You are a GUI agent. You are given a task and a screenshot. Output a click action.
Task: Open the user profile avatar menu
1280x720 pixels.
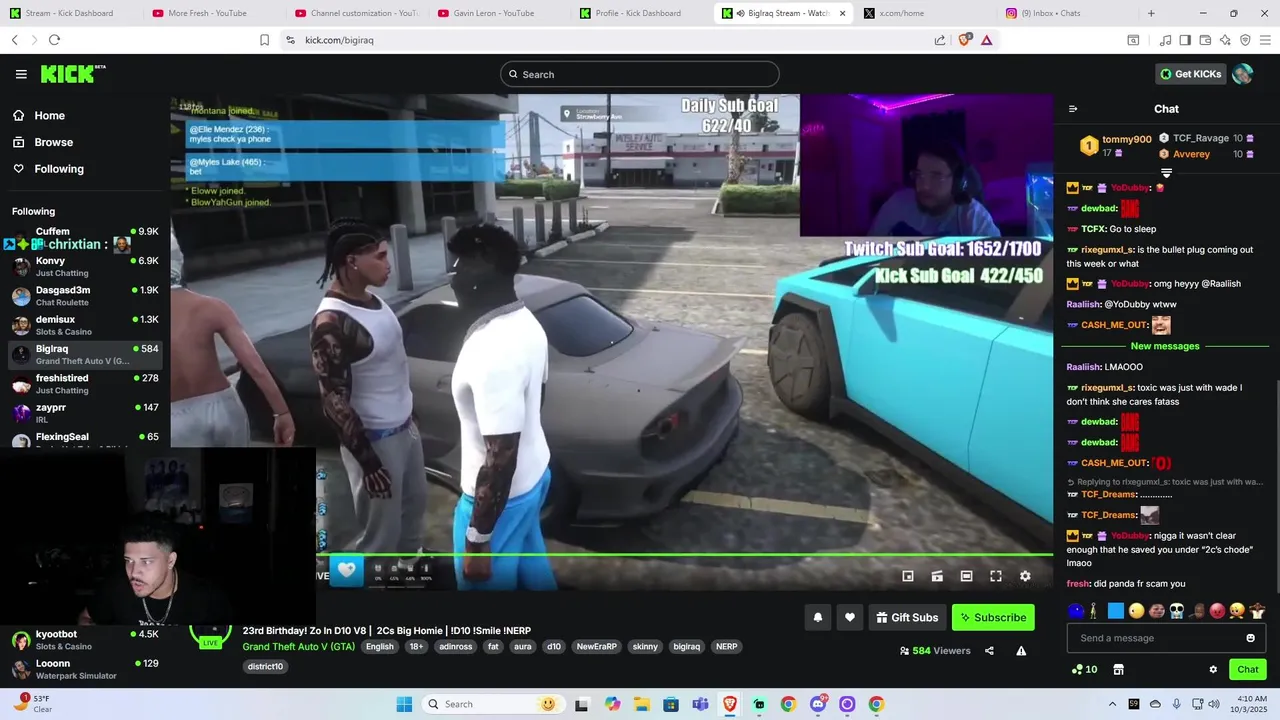tap(1243, 74)
